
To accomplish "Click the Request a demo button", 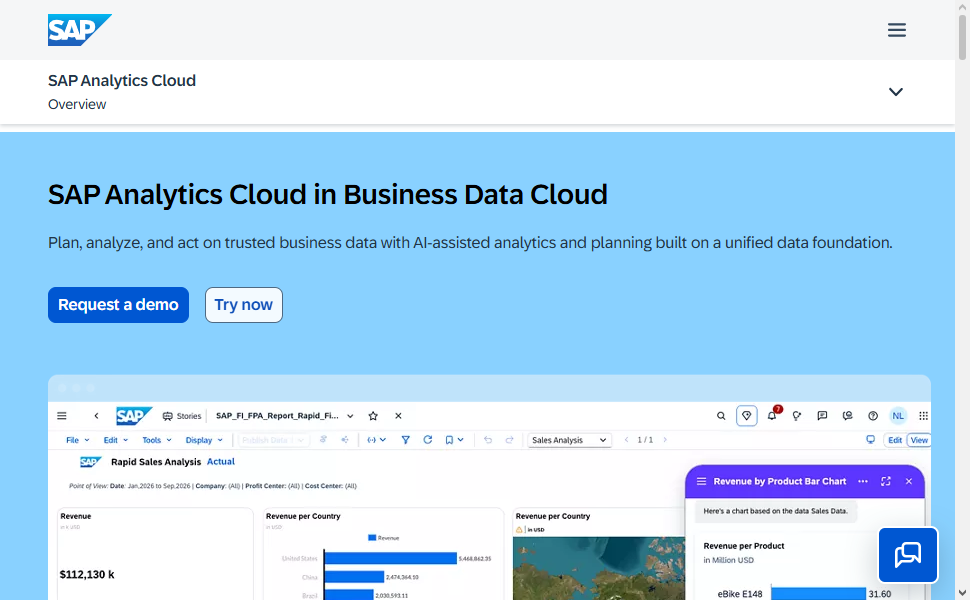I will 118,305.
